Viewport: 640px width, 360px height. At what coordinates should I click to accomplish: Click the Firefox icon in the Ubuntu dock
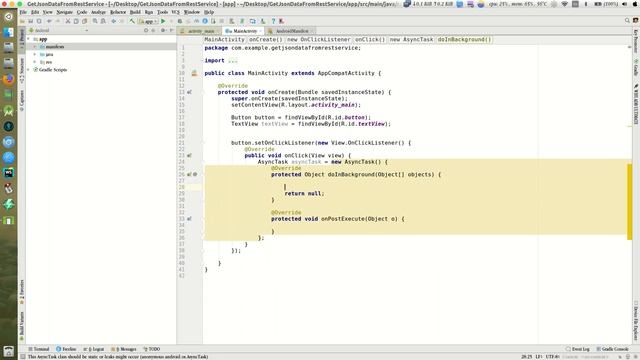(x=9, y=79)
